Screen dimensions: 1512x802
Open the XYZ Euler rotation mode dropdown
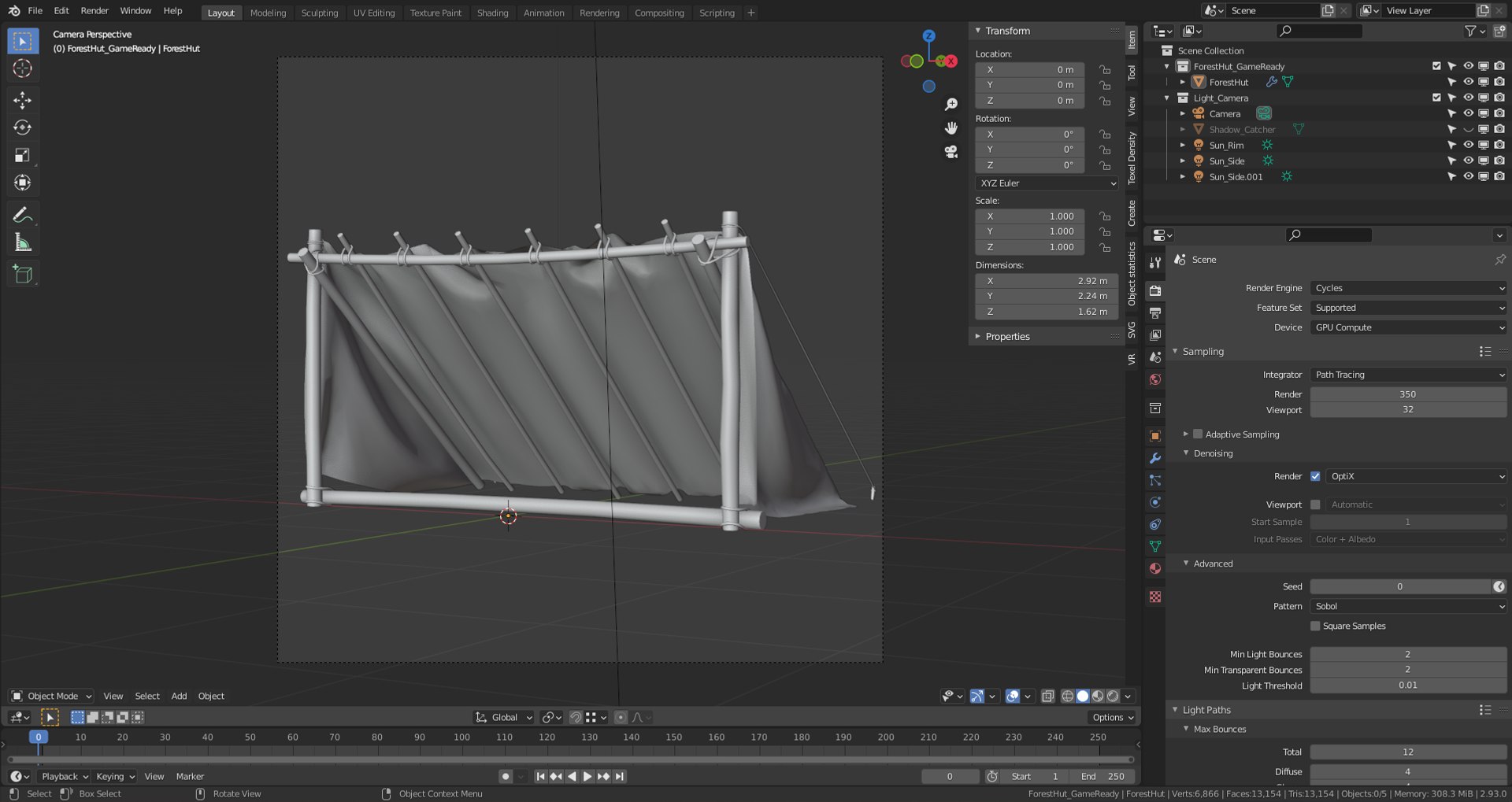1047,183
